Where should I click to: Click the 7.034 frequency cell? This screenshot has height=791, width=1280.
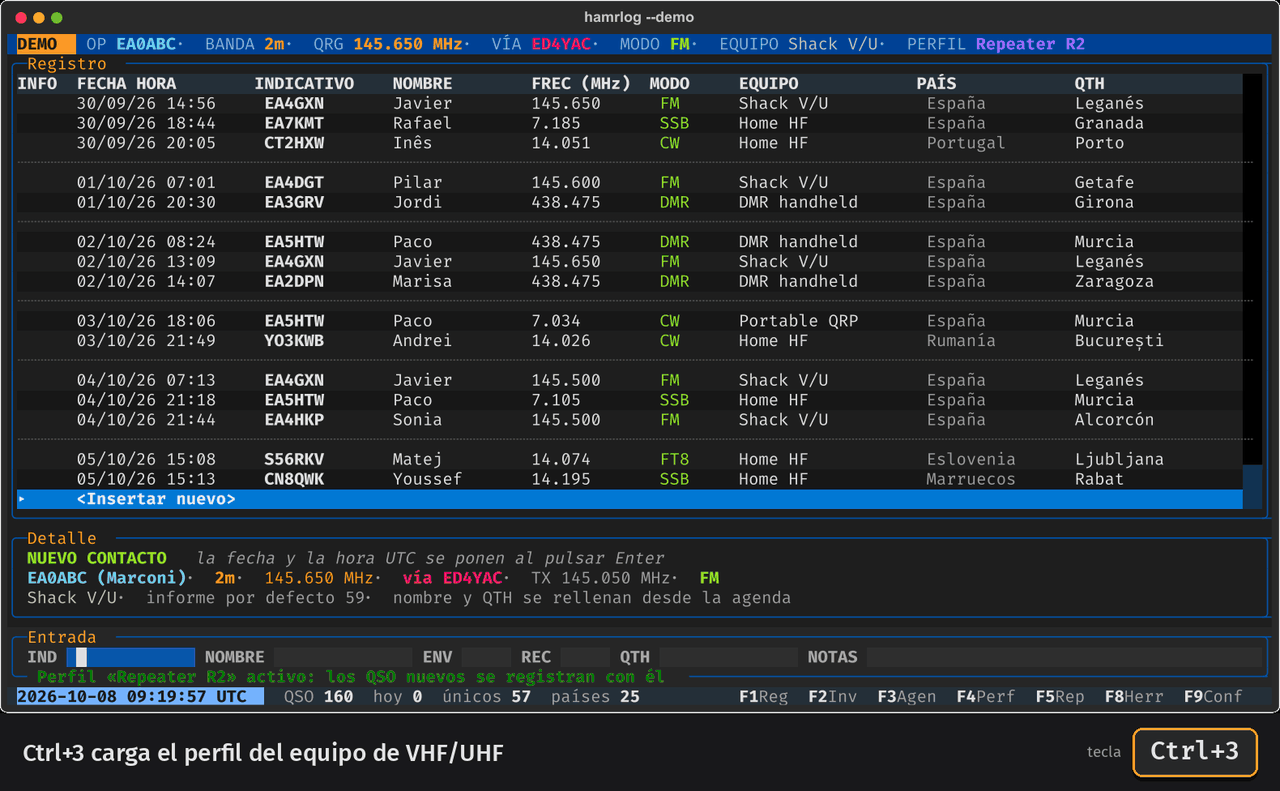556,321
